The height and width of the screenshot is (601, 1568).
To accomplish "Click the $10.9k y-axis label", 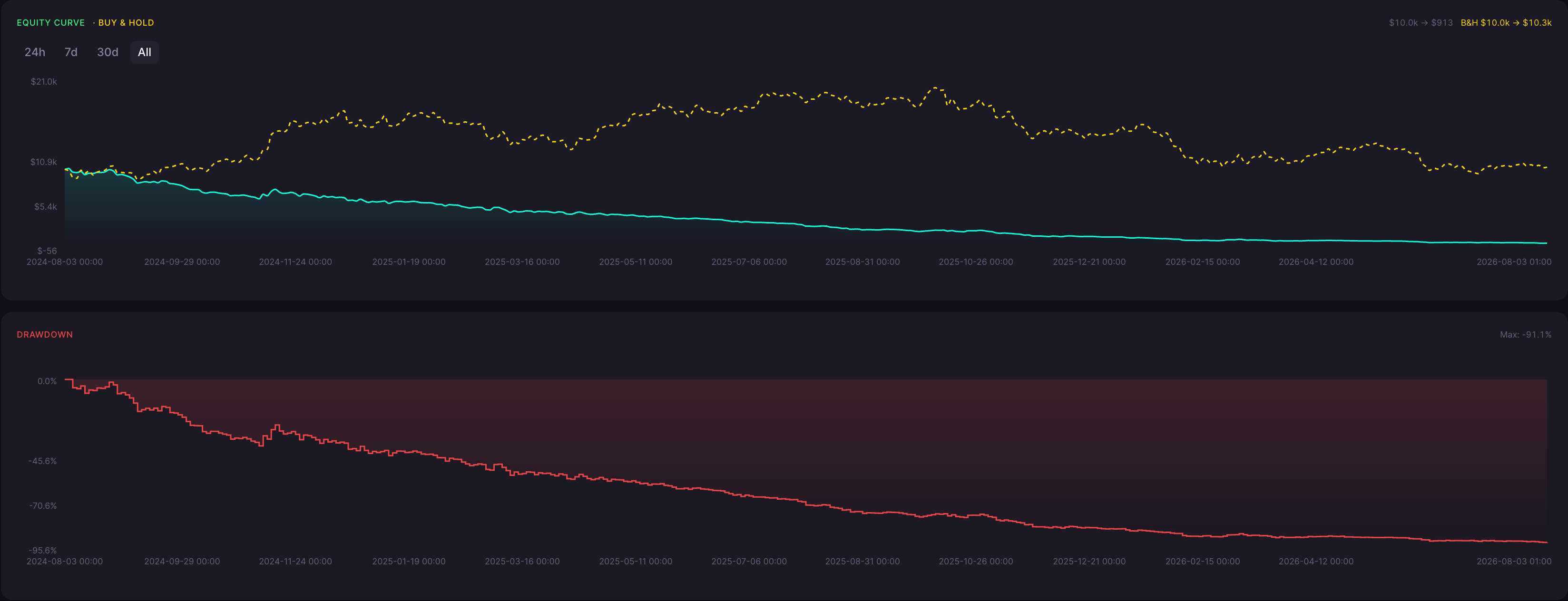I will pos(44,162).
